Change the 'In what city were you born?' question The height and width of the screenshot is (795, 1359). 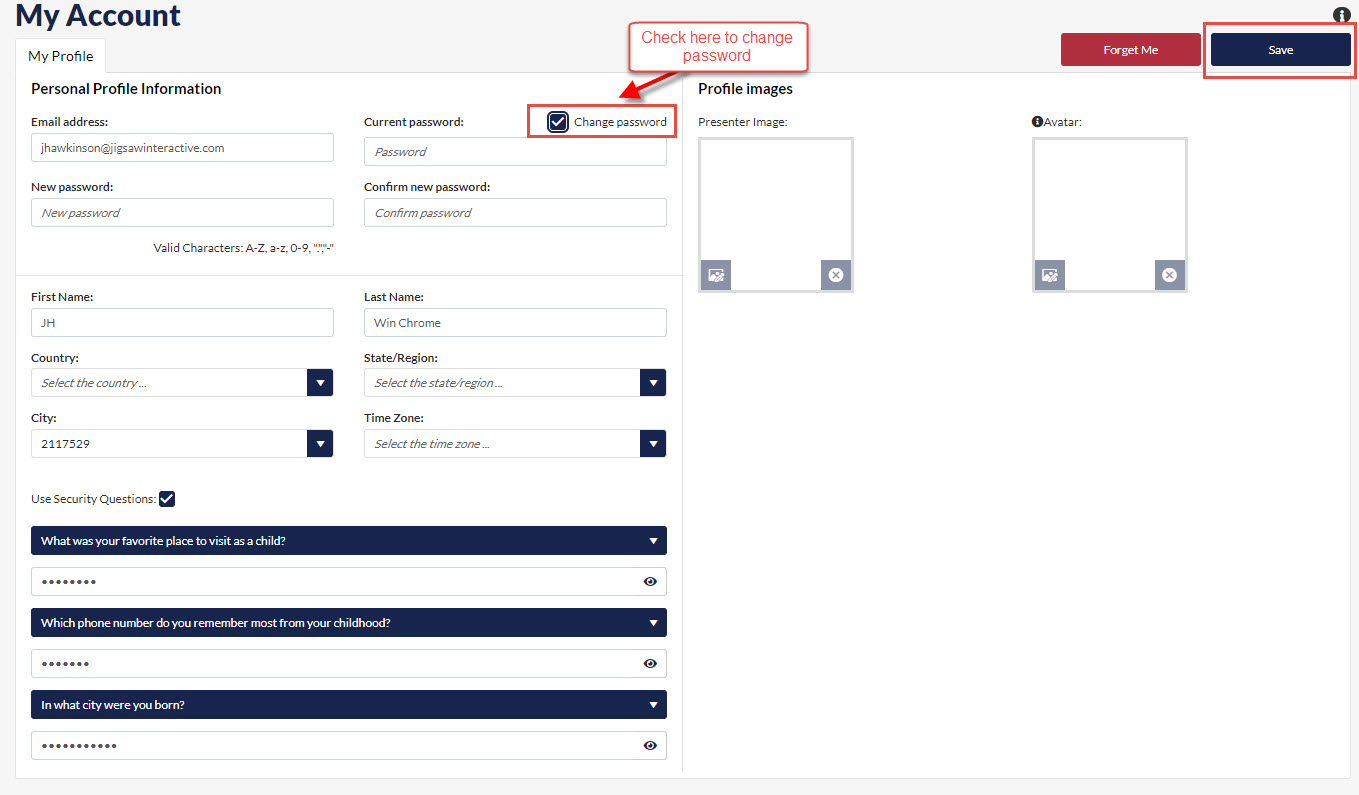349,705
